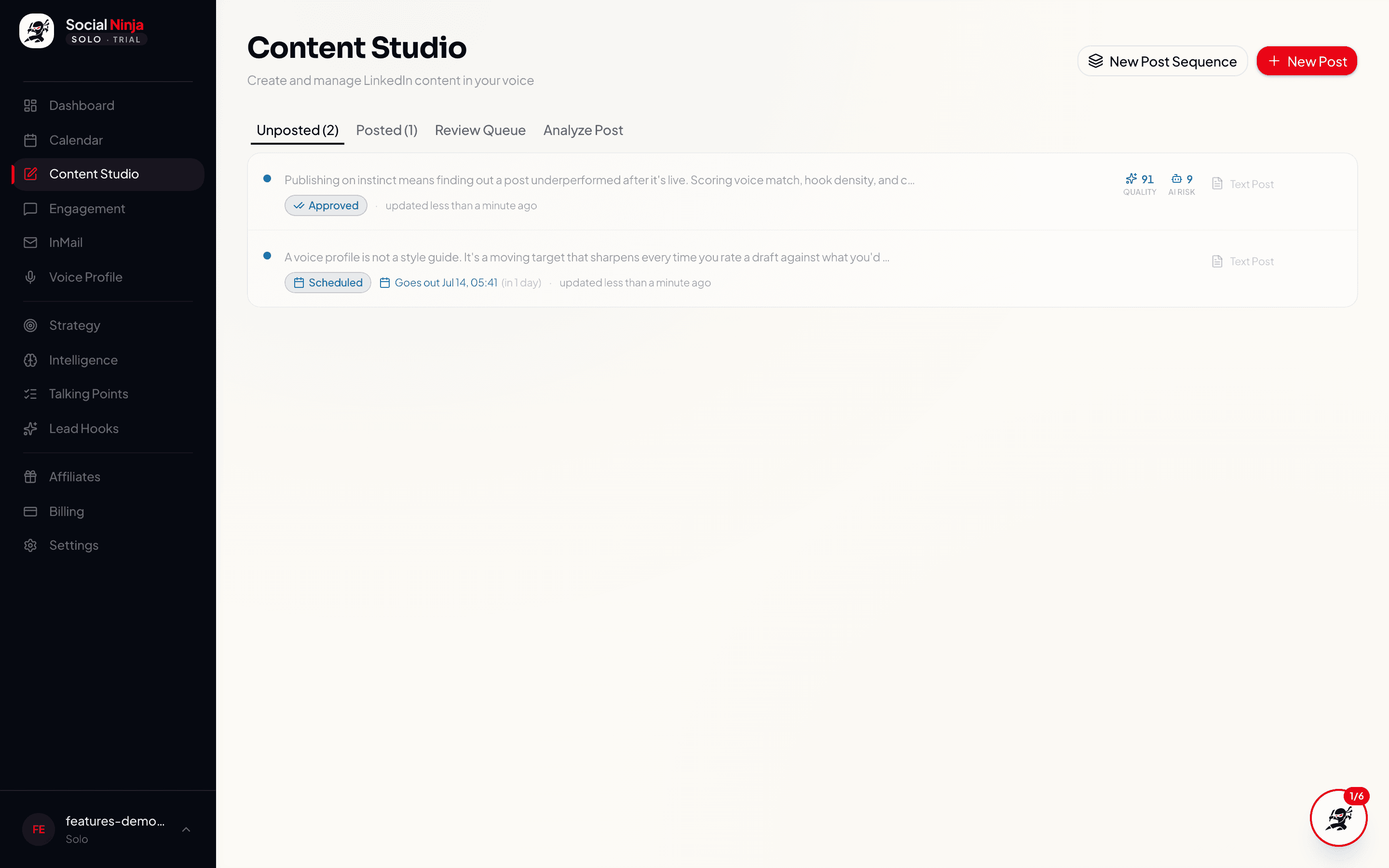Click 'features-demo...' account name
The height and width of the screenshot is (868, 1389).
[x=115, y=821]
